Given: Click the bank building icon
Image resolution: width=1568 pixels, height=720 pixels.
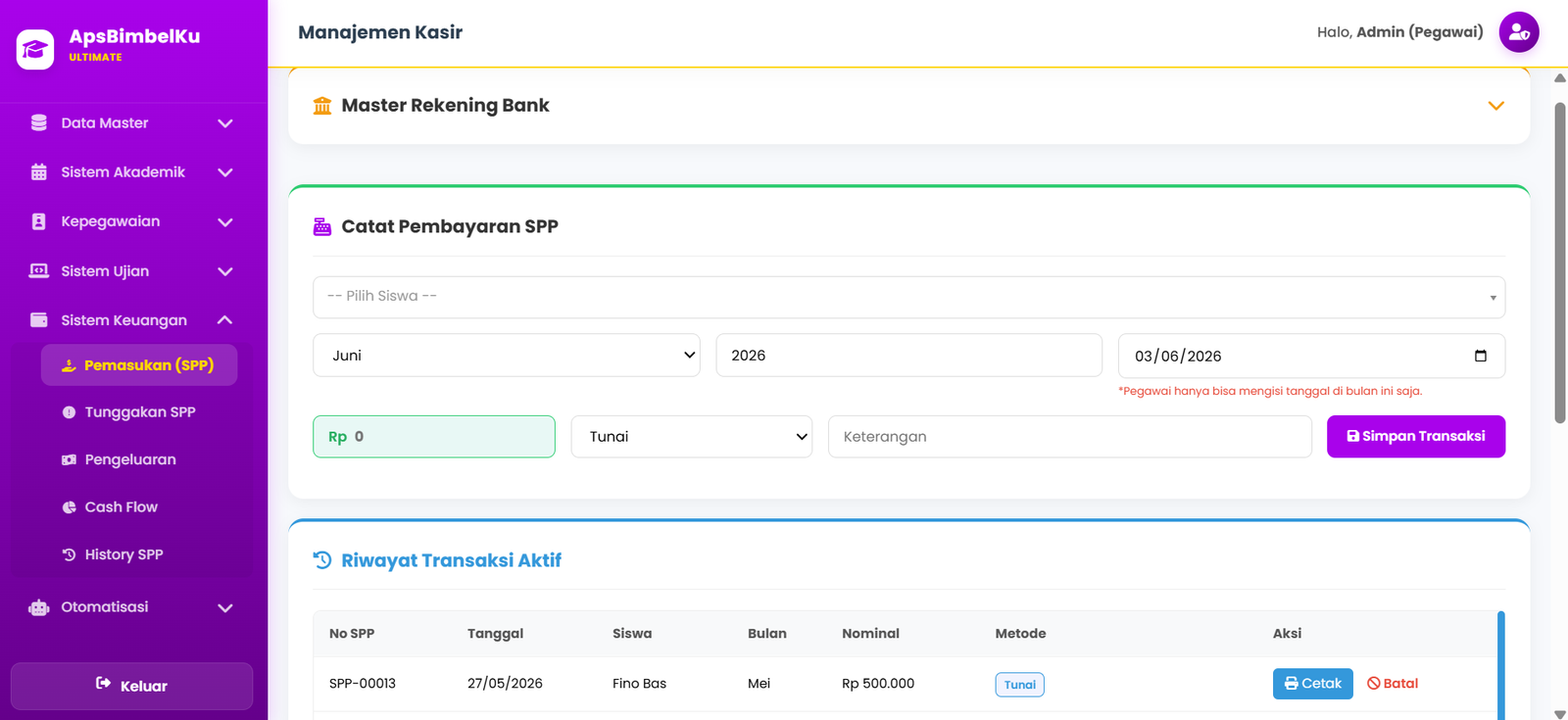Looking at the screenshot, I should pos(321,106).
